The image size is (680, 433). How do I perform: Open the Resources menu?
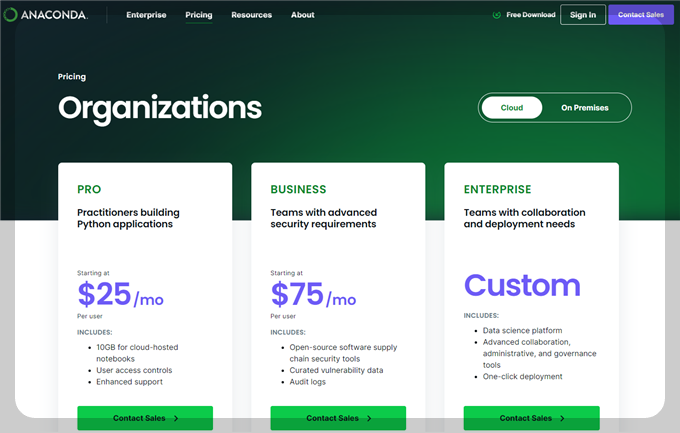click(252, 15)
